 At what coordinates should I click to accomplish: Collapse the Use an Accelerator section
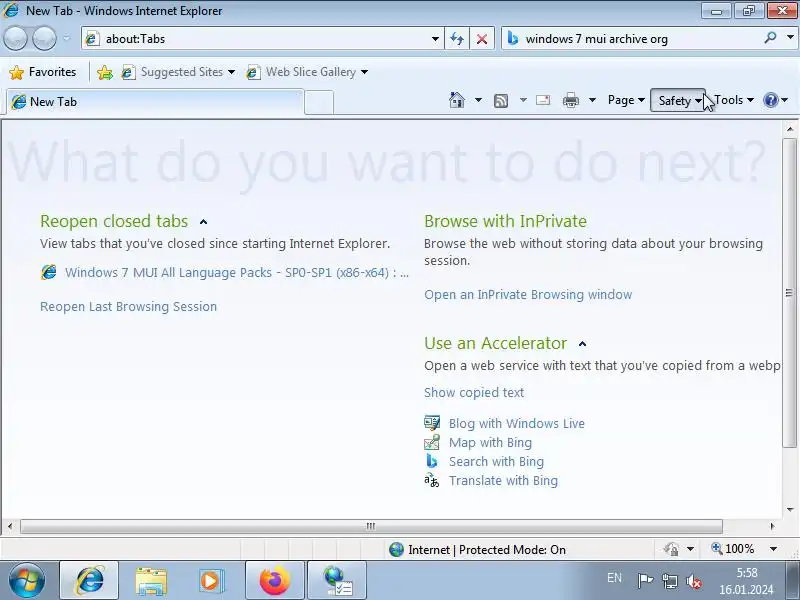pos(583,344)
